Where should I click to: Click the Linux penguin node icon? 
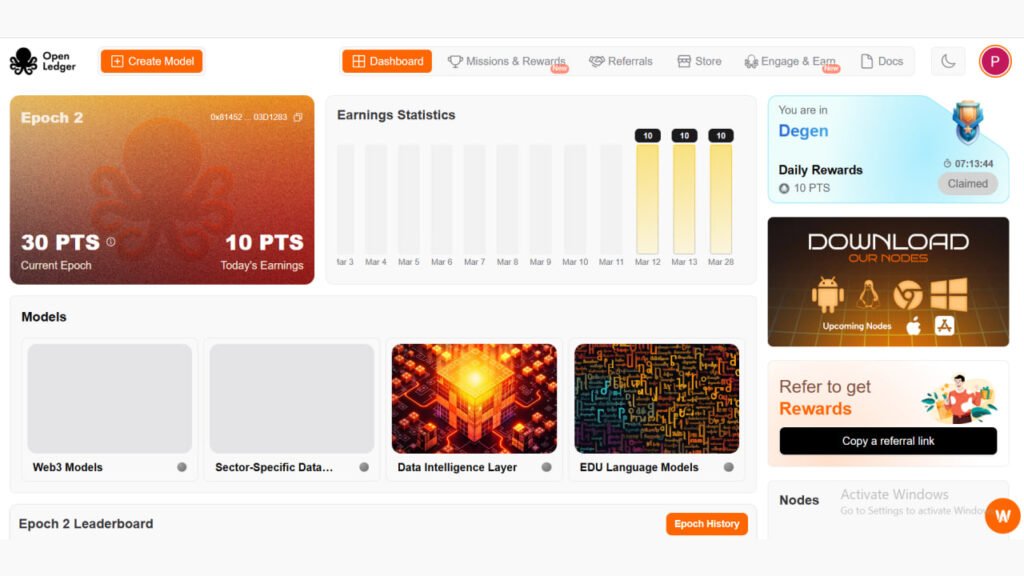click(x=868, y=295)
